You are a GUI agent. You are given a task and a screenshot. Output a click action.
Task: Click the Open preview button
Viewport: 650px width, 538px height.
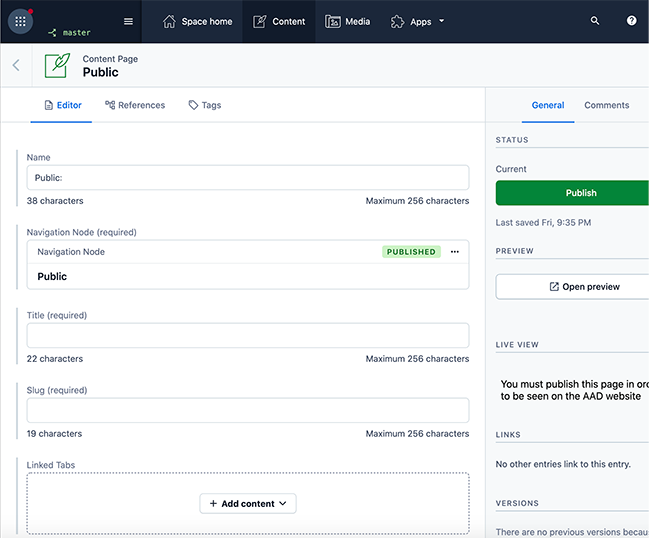572,286
